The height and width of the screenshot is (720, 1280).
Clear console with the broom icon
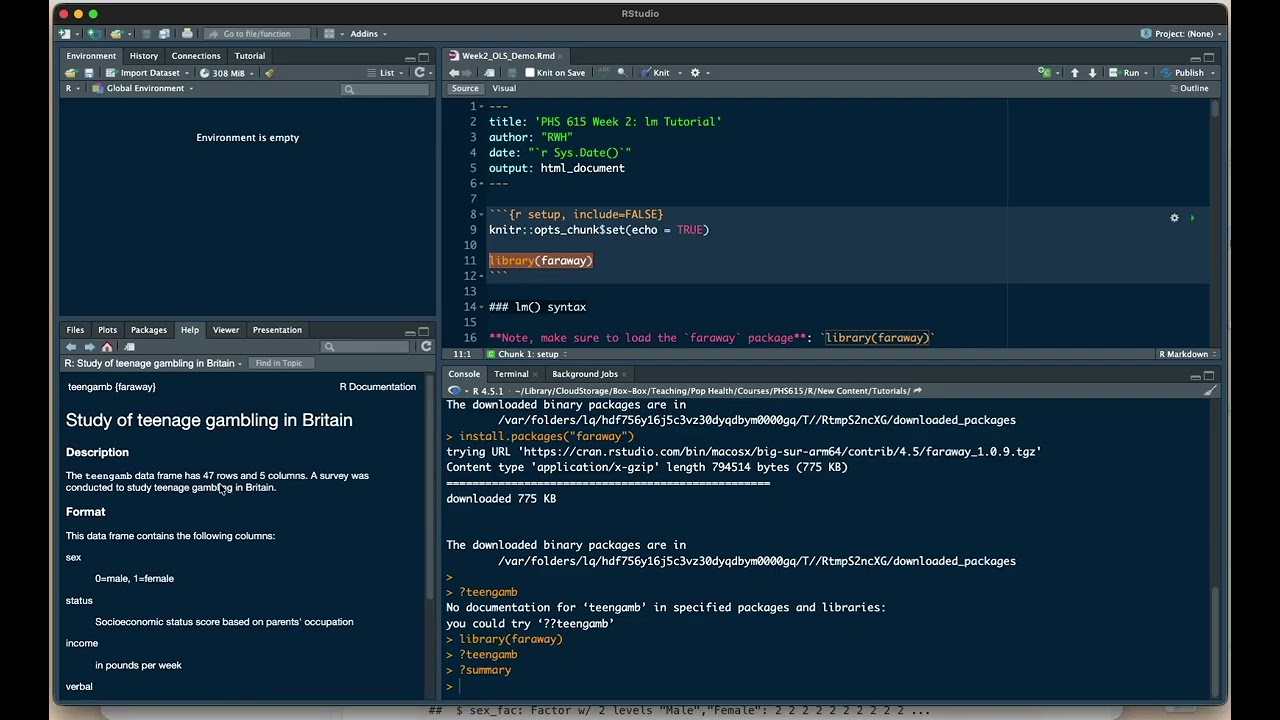click(x=1209, y=391)
